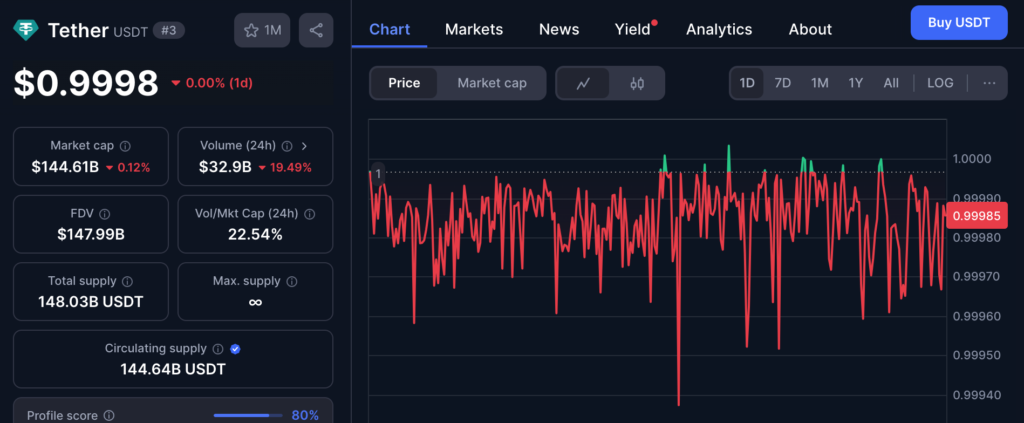Click the FDV info icon
This screenshot has height=423, width=1024.
105,214
